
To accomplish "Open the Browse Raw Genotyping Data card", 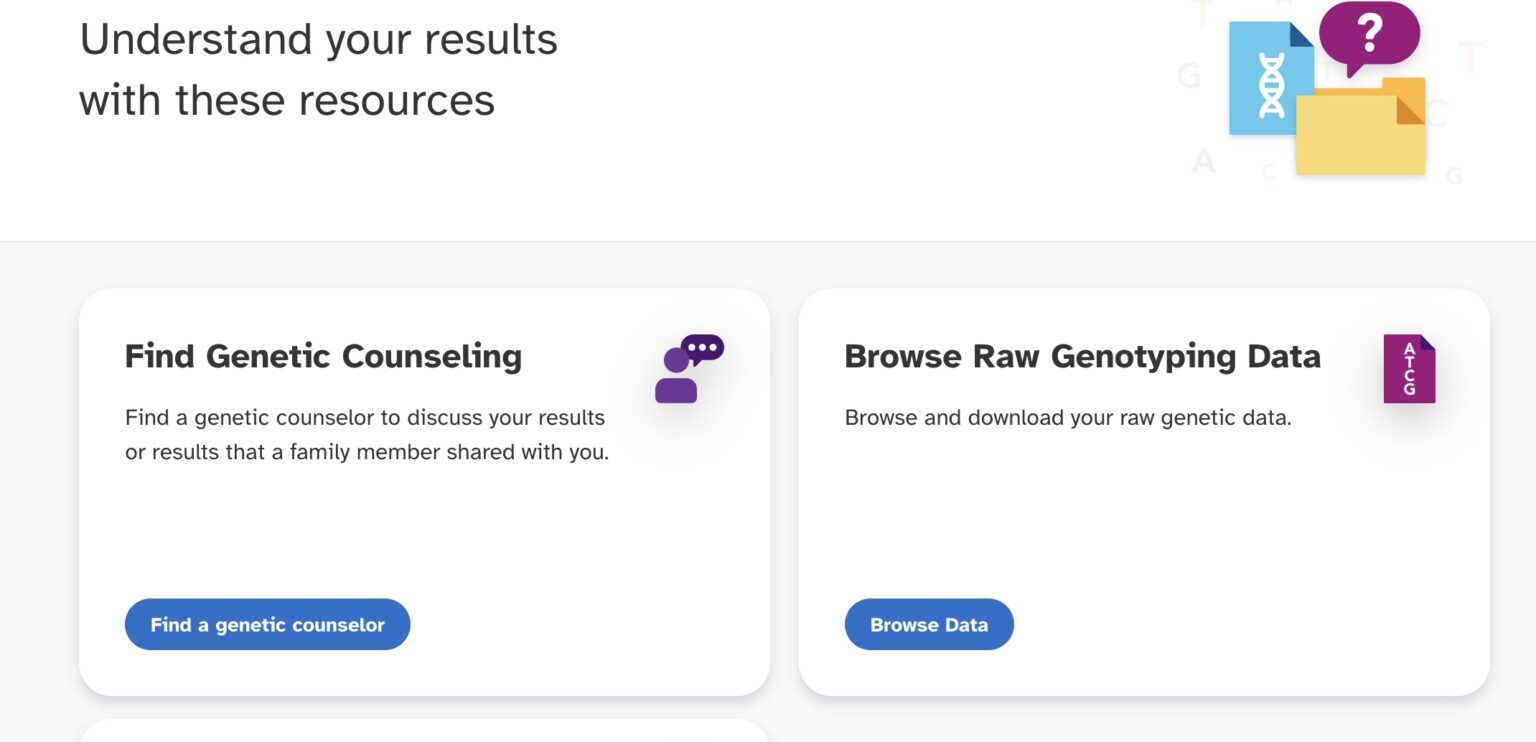I will (1143, 490).
